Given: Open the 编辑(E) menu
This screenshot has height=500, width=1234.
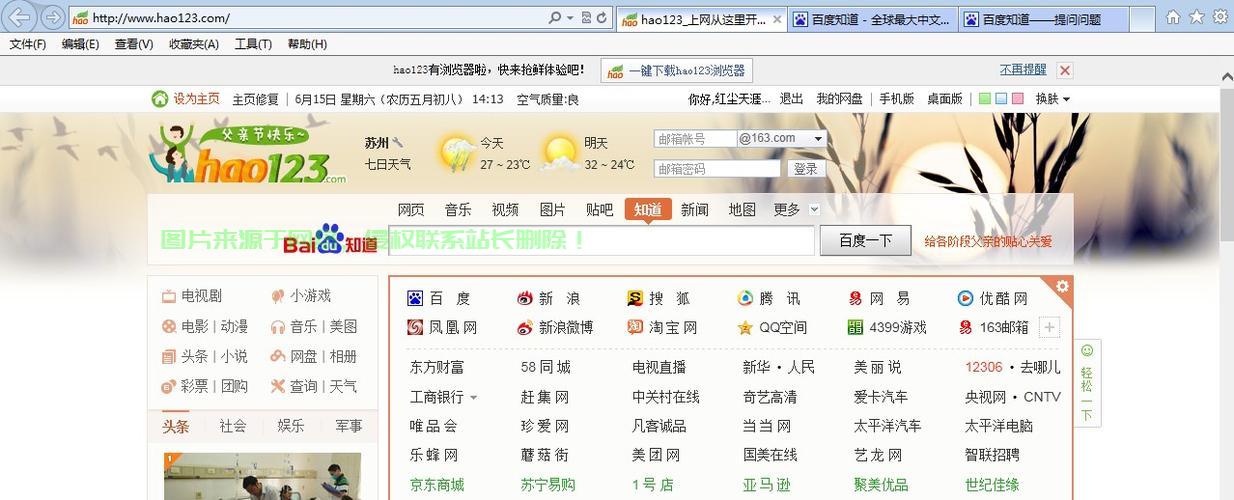Looking at the screenshot, I should [x=80, y=44].
